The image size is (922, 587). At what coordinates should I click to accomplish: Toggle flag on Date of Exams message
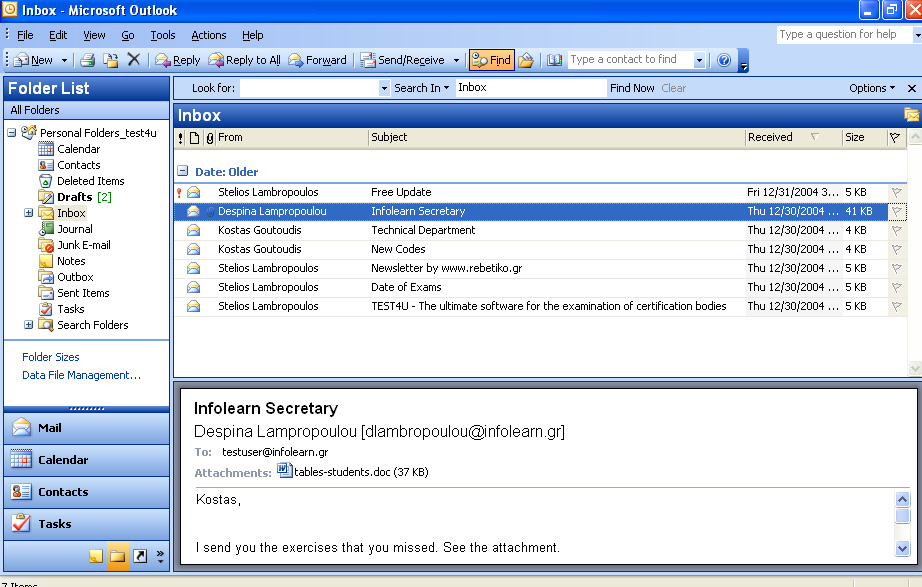point(896,287)
